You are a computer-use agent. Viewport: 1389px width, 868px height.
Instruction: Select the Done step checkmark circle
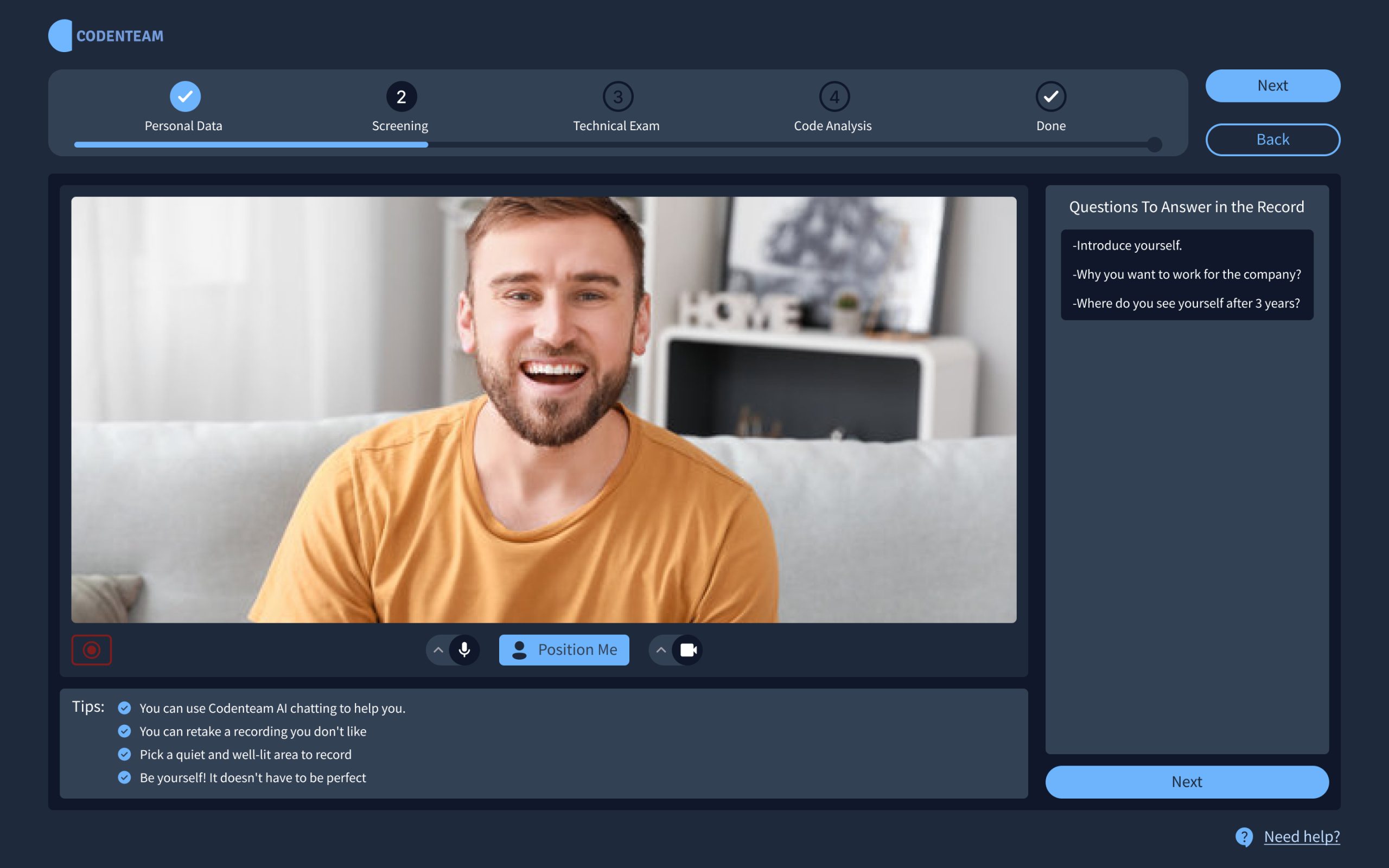click(x=1050, y=97)
